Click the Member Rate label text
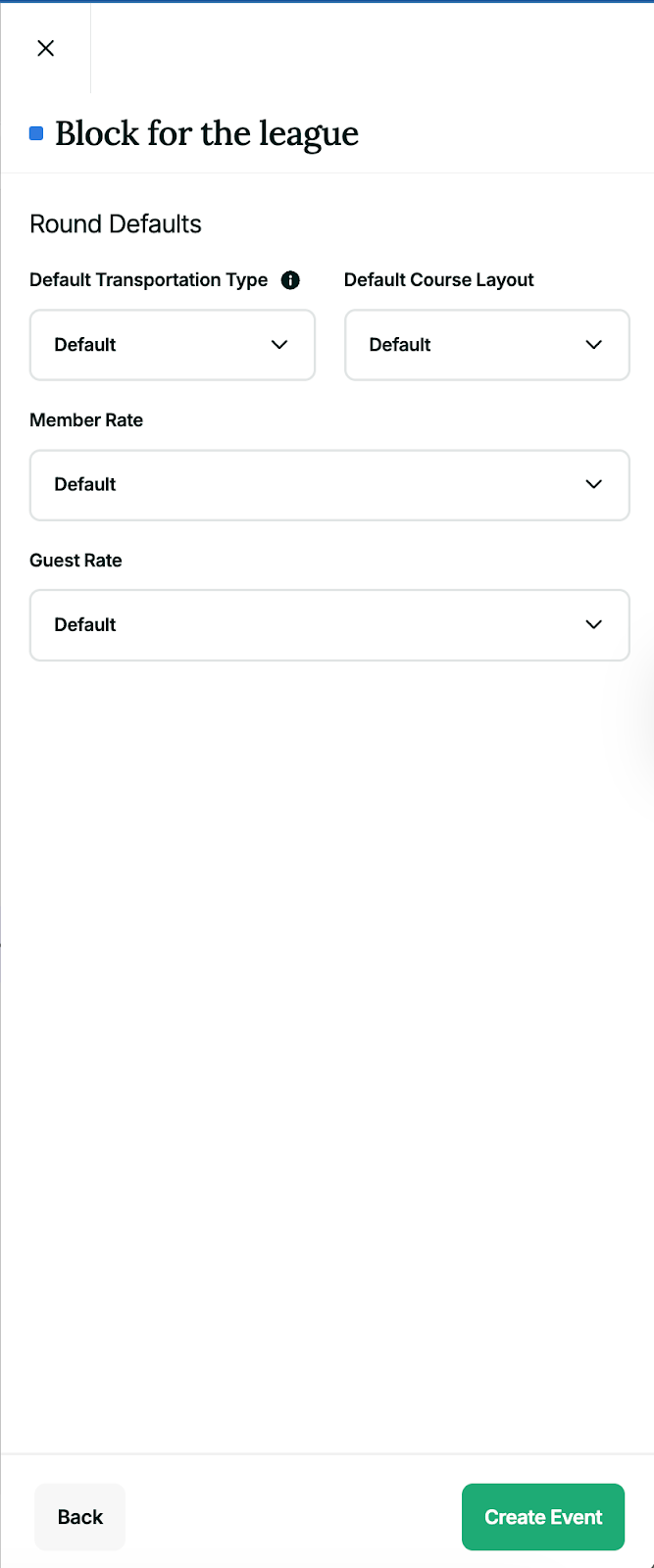This screenshot has height=1568, width=654. (86, 420)
